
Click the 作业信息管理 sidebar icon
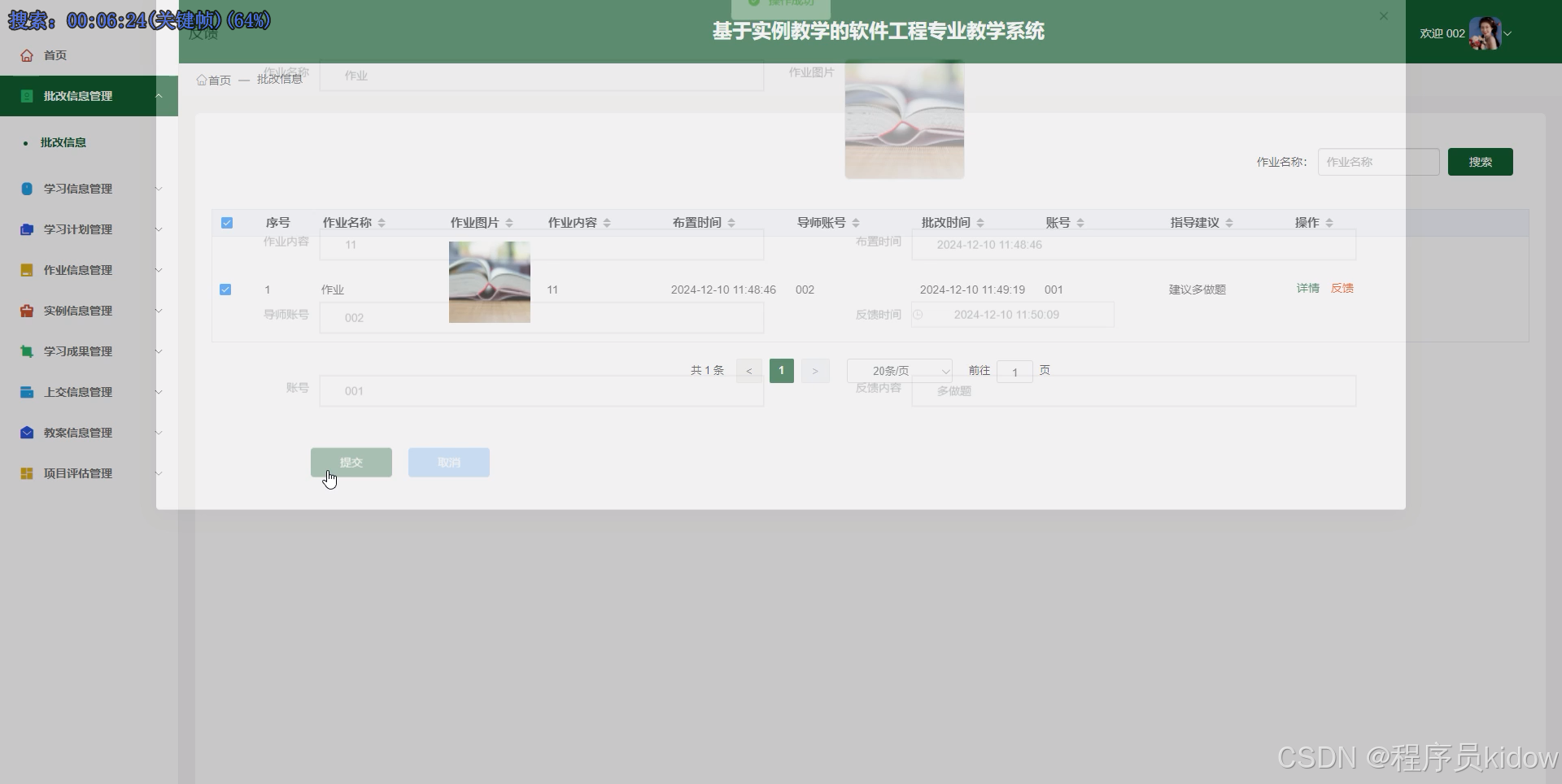point(27,270)
